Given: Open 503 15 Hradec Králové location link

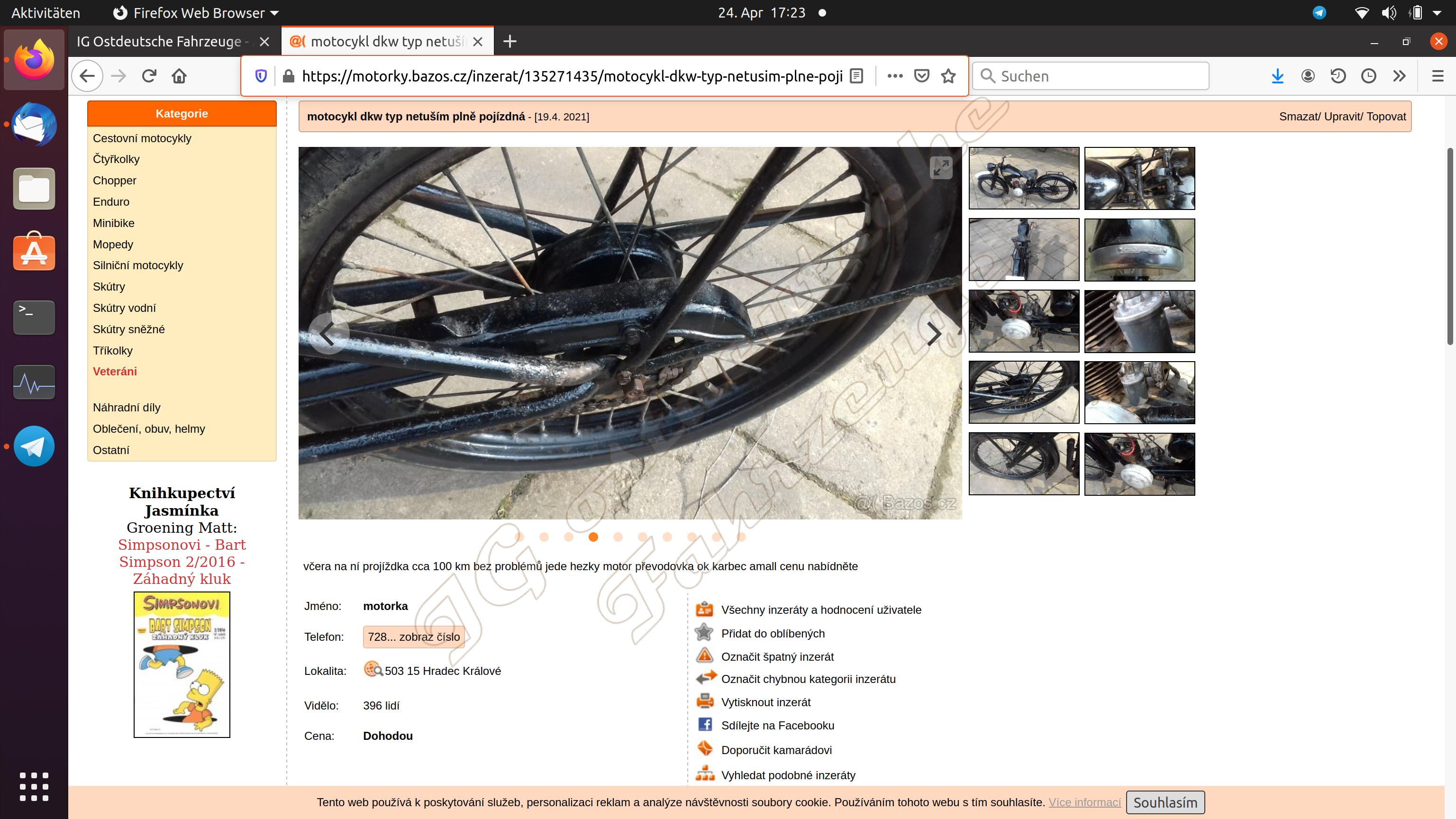Looking at the screenshot, I should pyautogui.click(x=443, y=671).
